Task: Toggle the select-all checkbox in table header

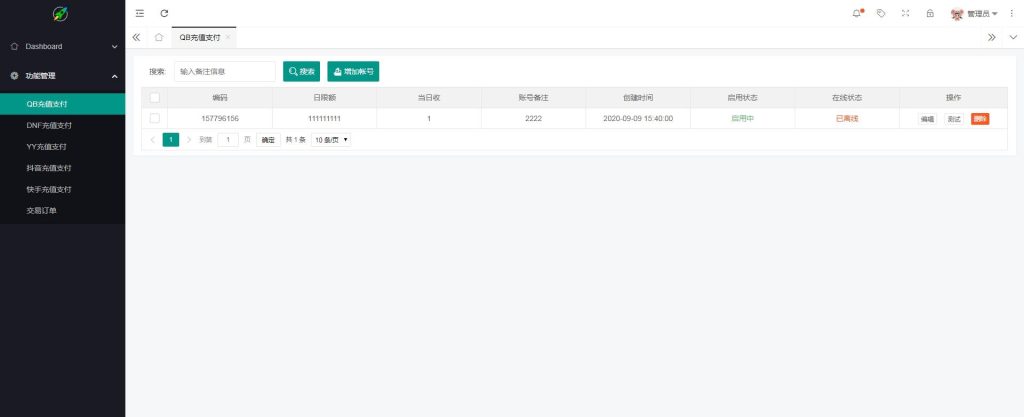Action: [154, 98]
